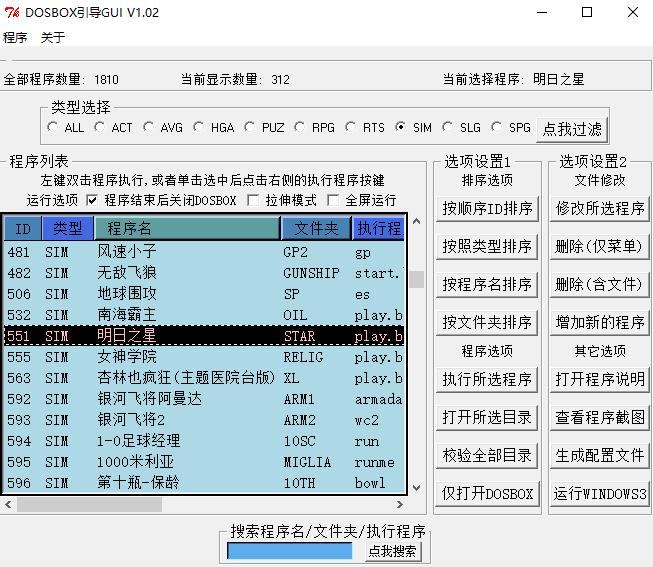Viewport: 653px width, 567px height.
Task: Click 校验全部目录 button
Action: (x=487, y=456)
